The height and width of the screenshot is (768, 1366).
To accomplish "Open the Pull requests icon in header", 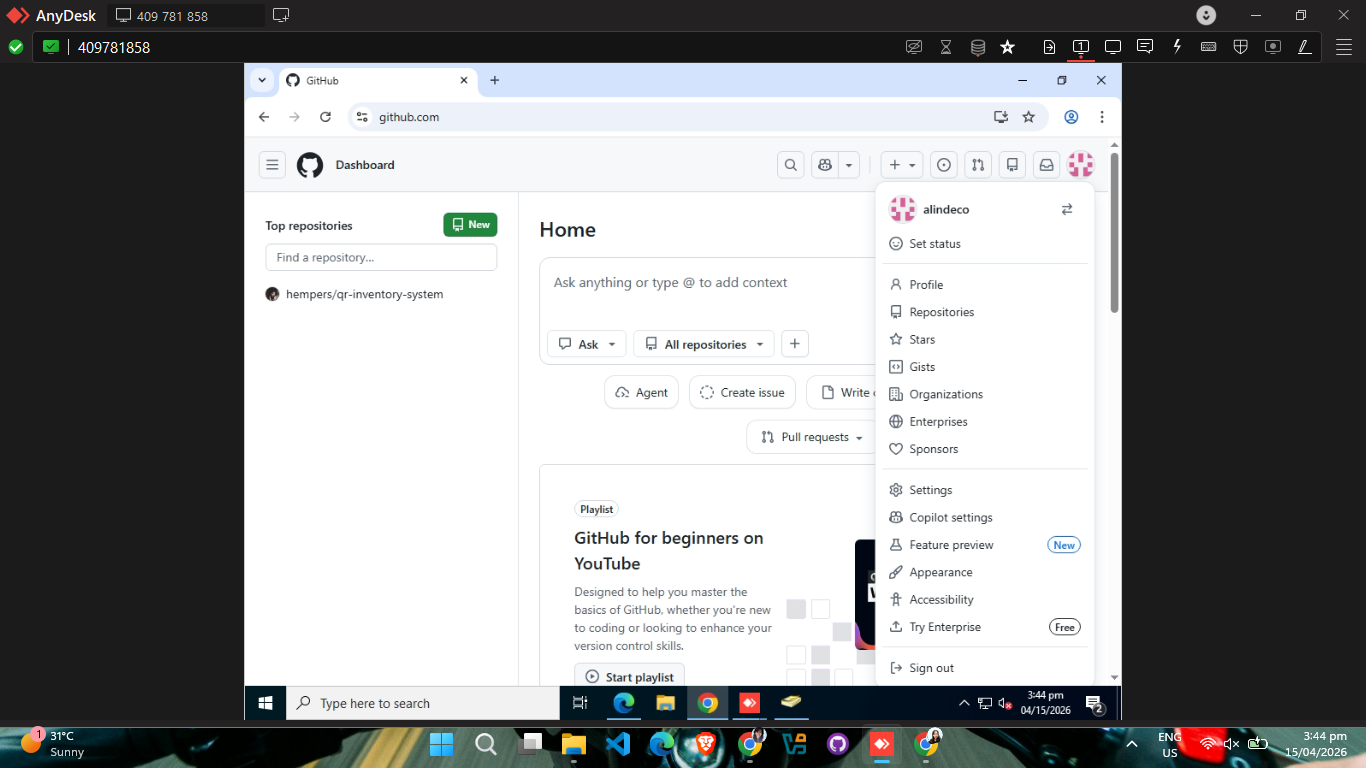I will pyautogui.click(x=978, y=165).
